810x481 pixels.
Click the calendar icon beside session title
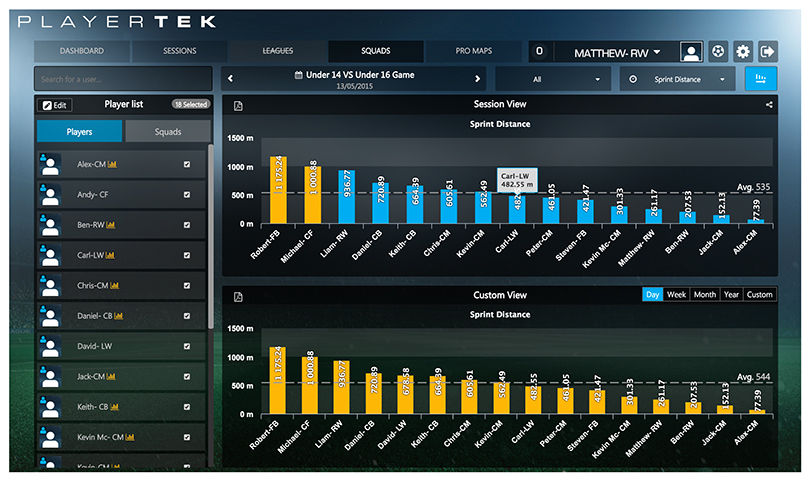(x=299, y=75)
